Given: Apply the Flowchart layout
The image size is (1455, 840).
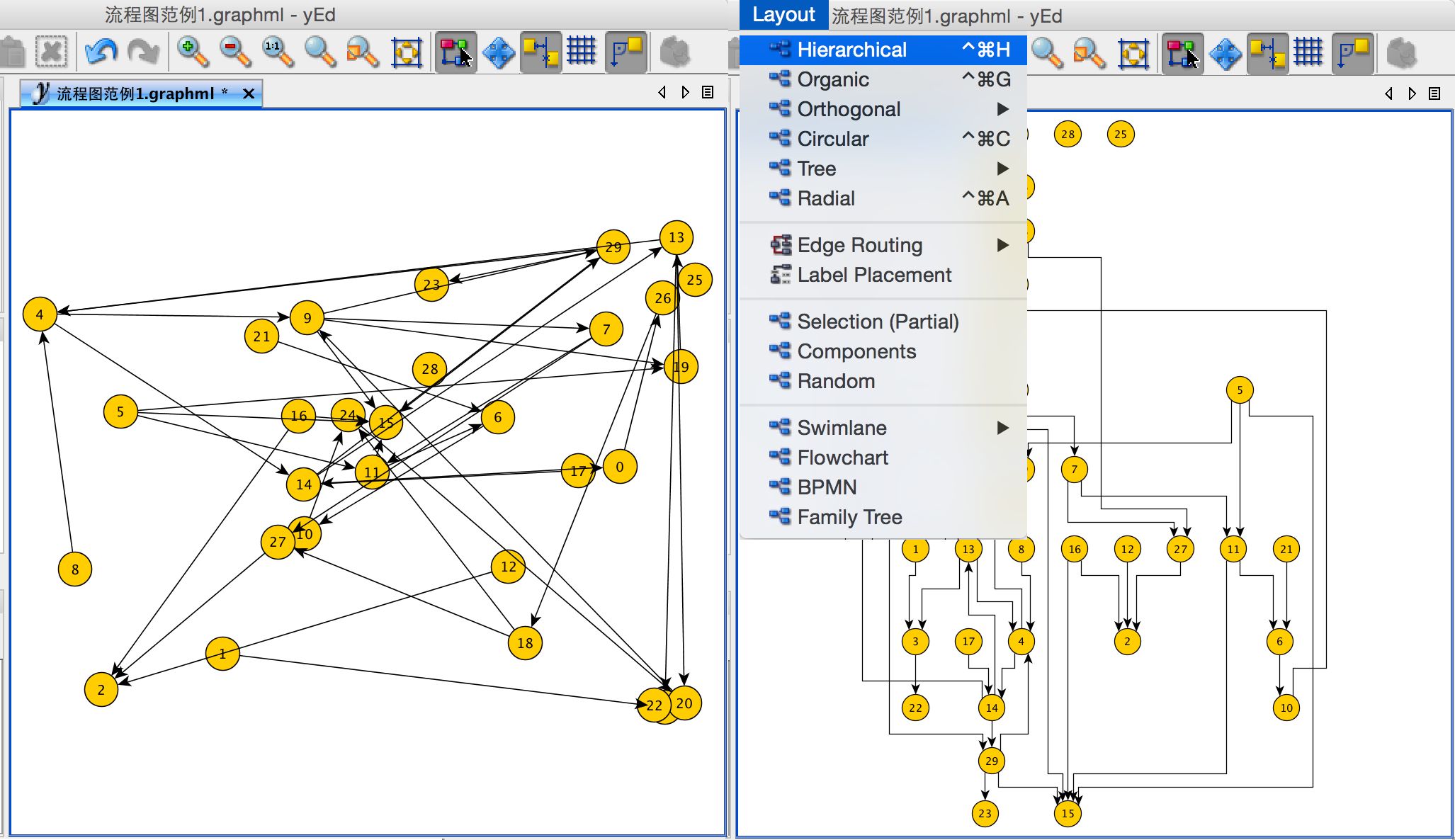Looking at the screenshot, I should pos(842,457).
